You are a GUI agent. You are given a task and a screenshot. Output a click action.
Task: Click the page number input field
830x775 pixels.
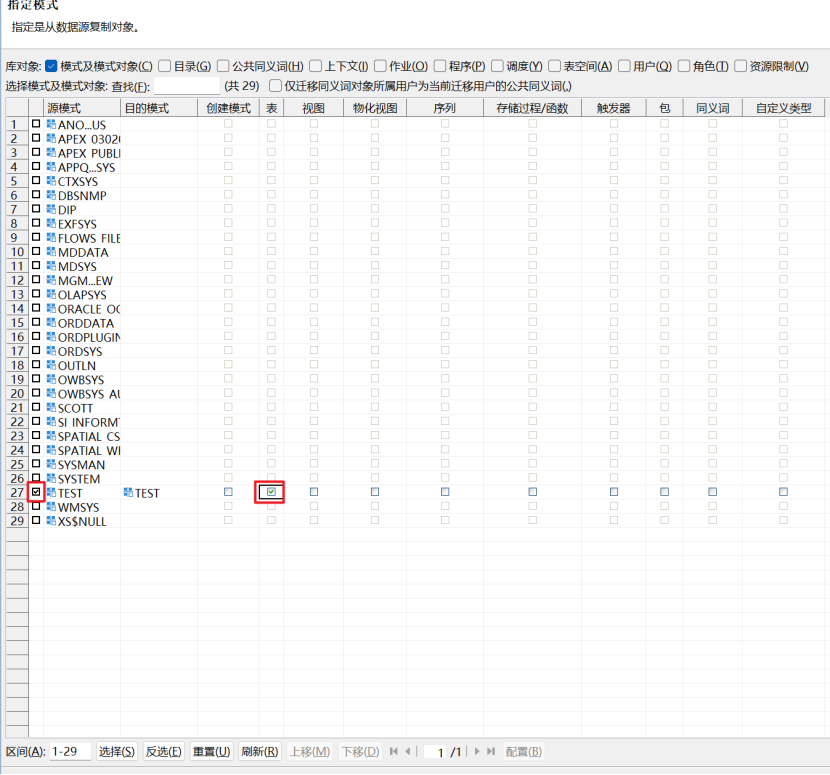point(435,752)
